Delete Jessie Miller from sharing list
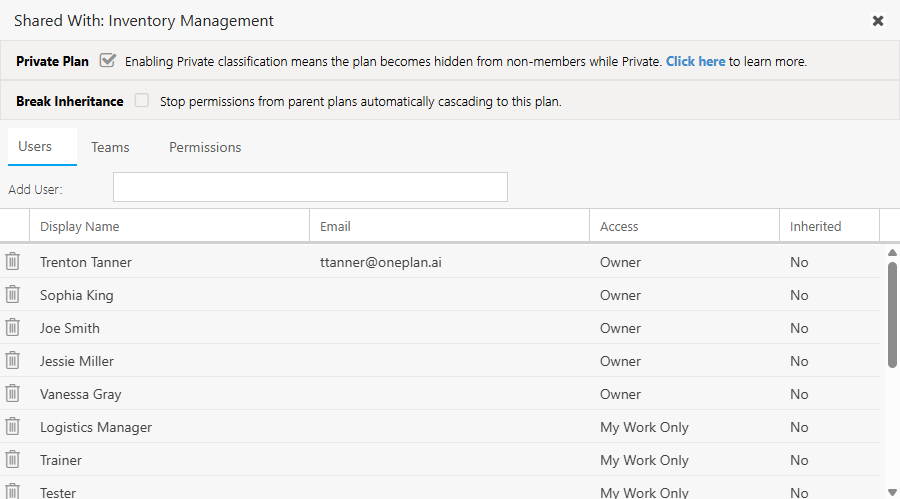The height and width of the screenshot is (499, 900). tap(13, 361)
